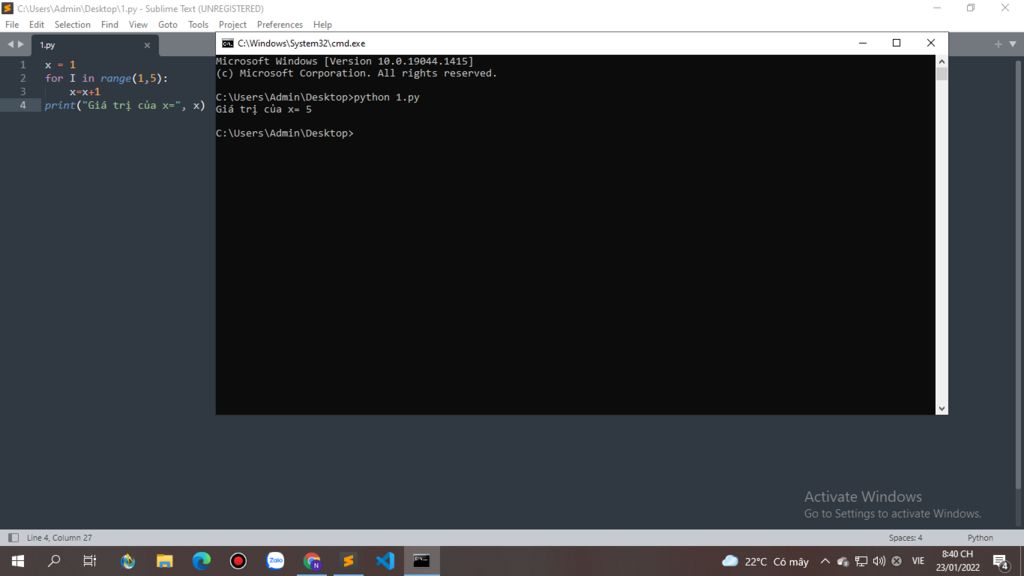
Task: Open Internet Explorer from taskbar
Action: (127, 561)
